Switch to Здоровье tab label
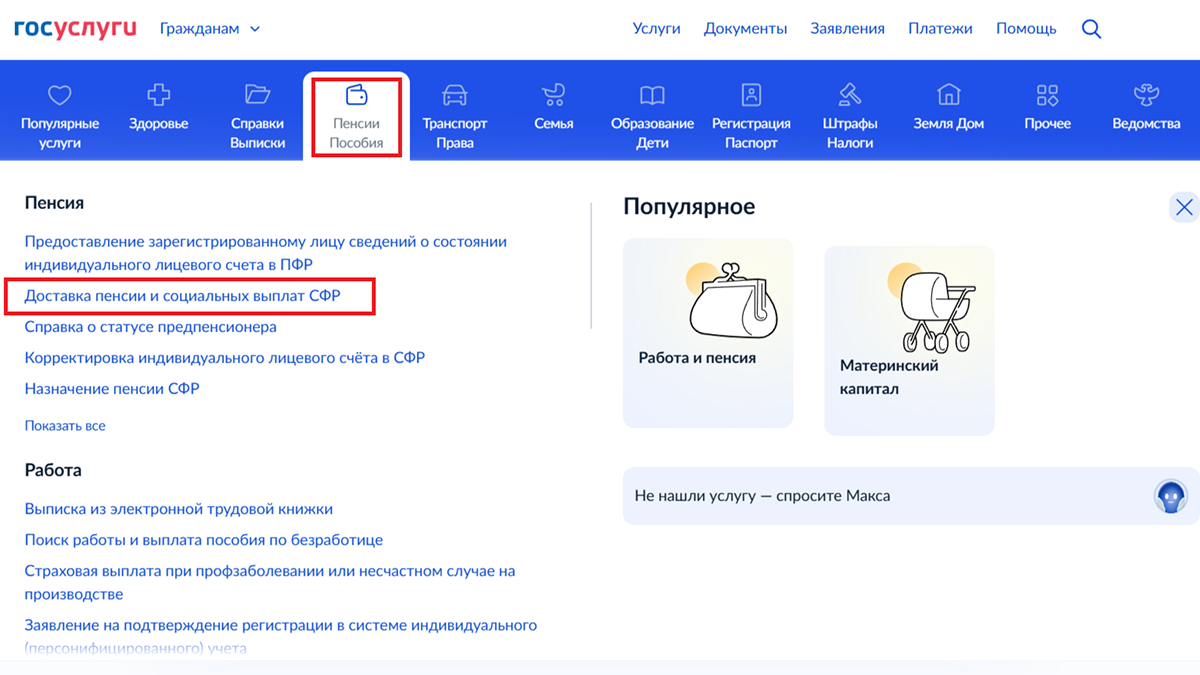Screen dimensions: 1200x675 coord(158,124)
